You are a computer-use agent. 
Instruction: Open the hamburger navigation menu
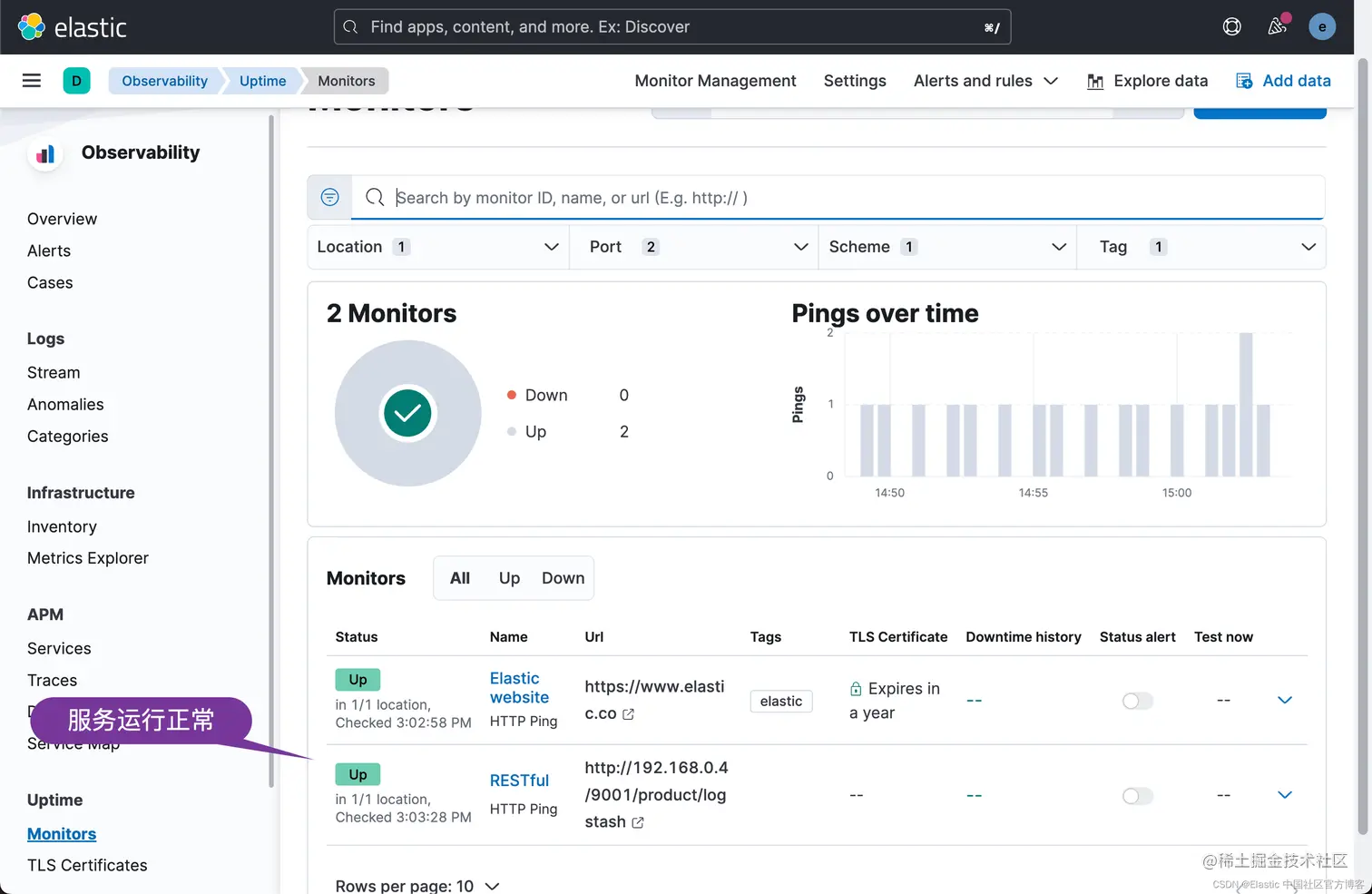pos(32,81)
